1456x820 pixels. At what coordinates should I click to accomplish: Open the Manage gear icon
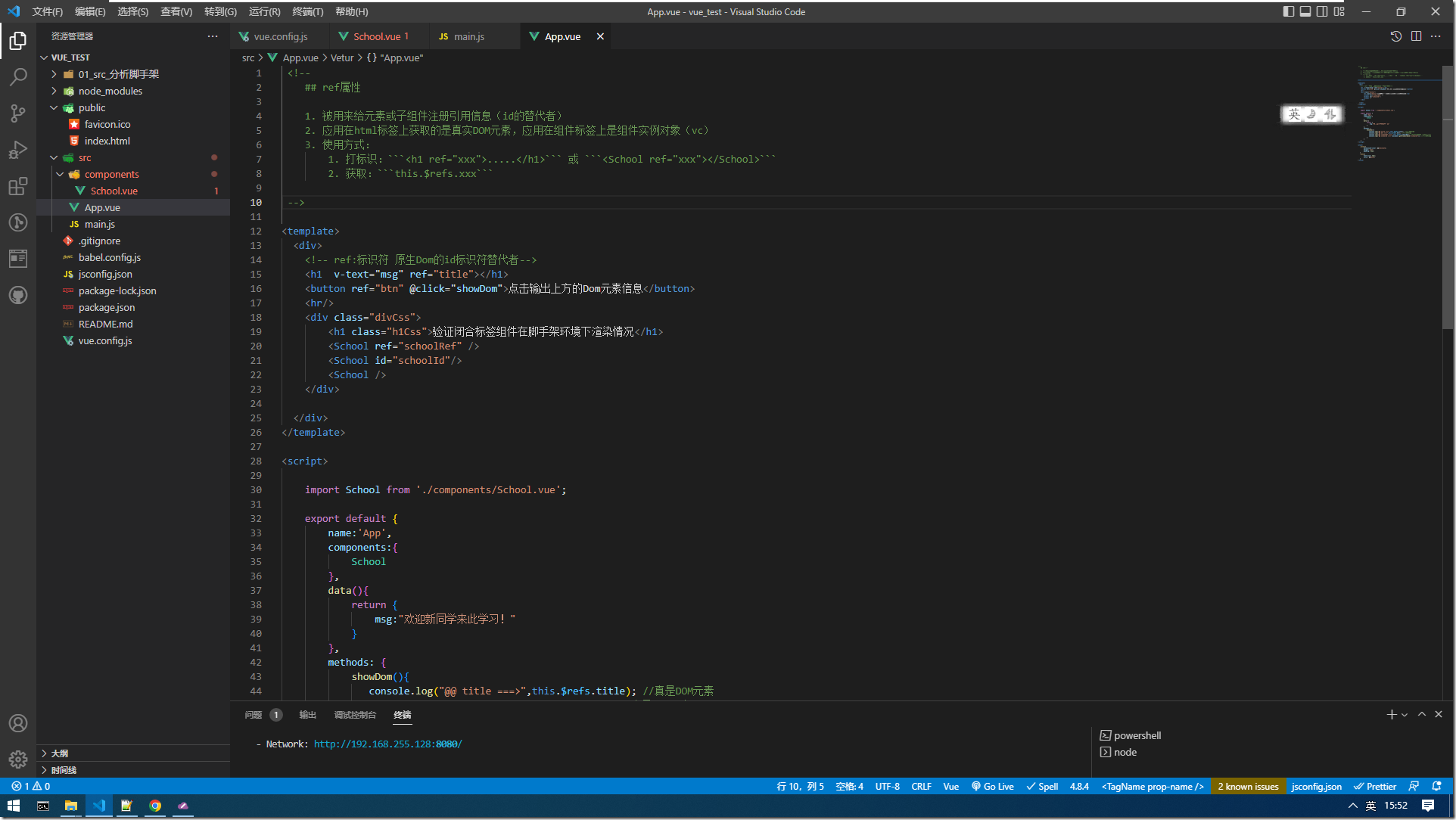pyautogui.click(x=18, y=759)
